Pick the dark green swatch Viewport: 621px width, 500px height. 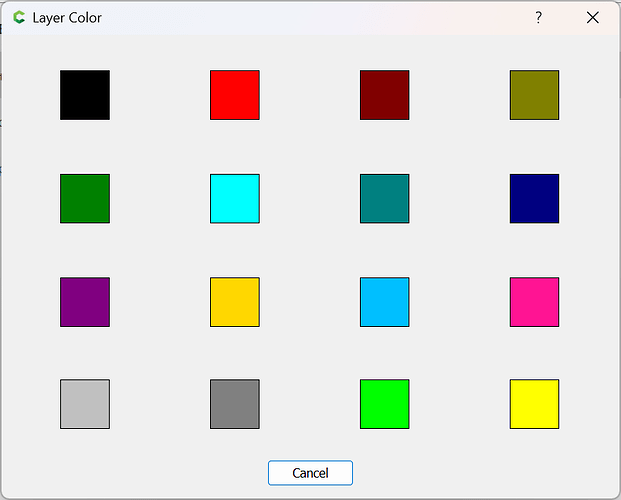tap(85, 198)
